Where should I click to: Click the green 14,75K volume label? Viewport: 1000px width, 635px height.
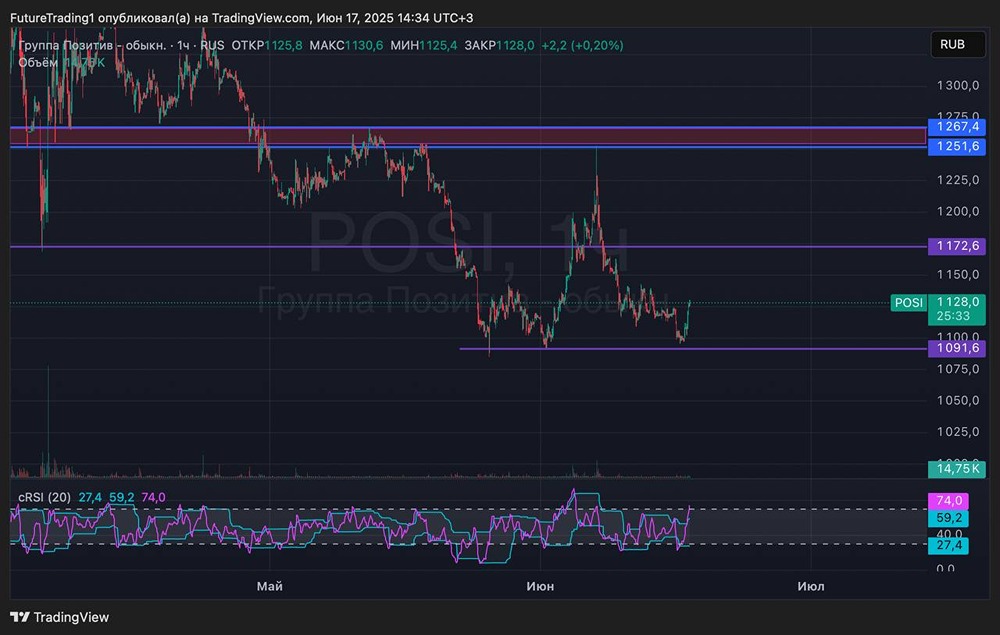[x=956, y=468]
